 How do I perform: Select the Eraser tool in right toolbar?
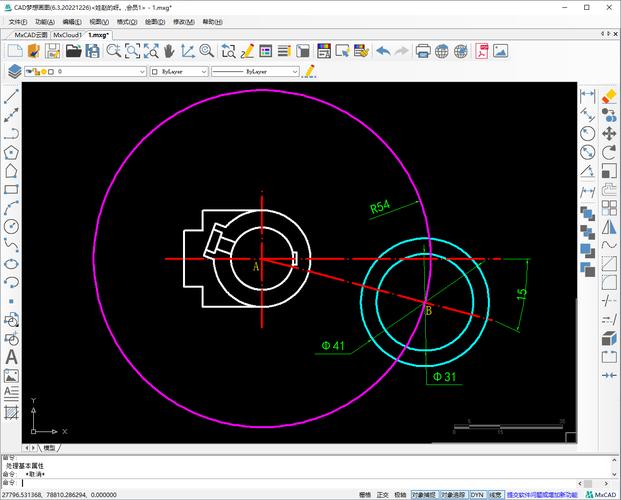(608, 95)
